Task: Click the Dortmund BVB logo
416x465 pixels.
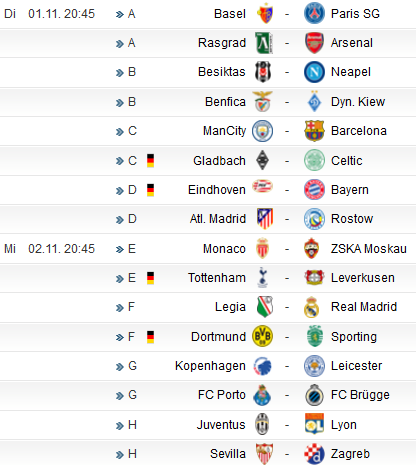Action: [262, 336]
